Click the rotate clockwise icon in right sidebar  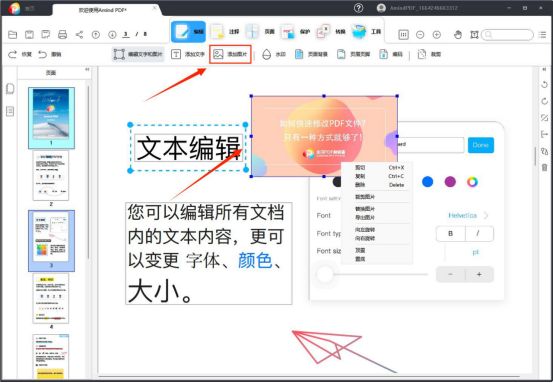(544, 102)
